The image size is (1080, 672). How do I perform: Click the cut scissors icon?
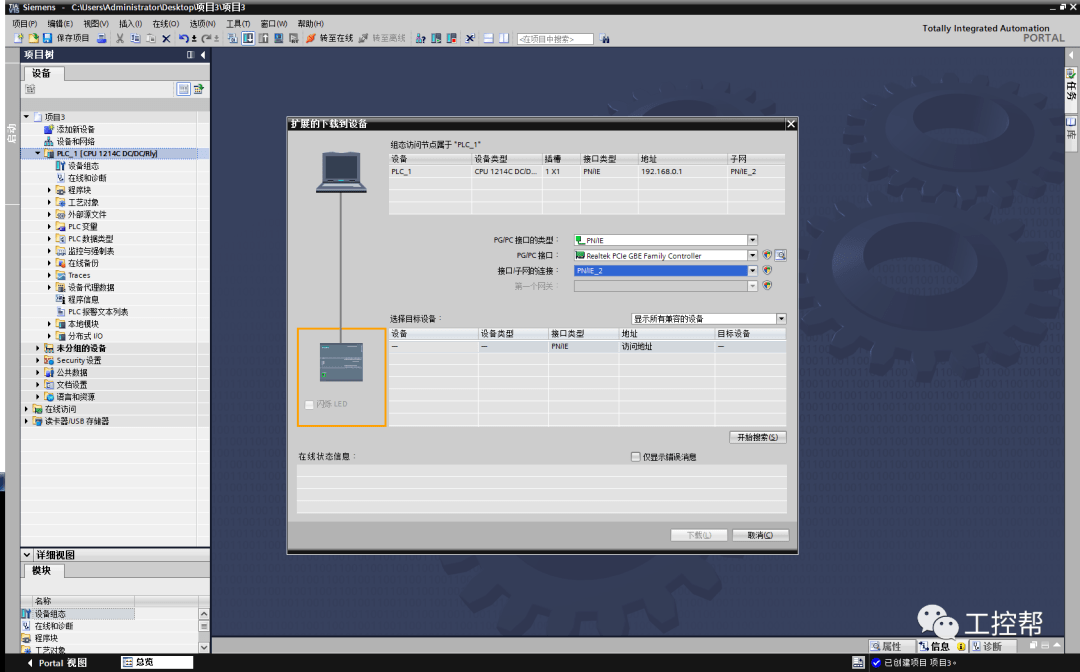point(120,39)
